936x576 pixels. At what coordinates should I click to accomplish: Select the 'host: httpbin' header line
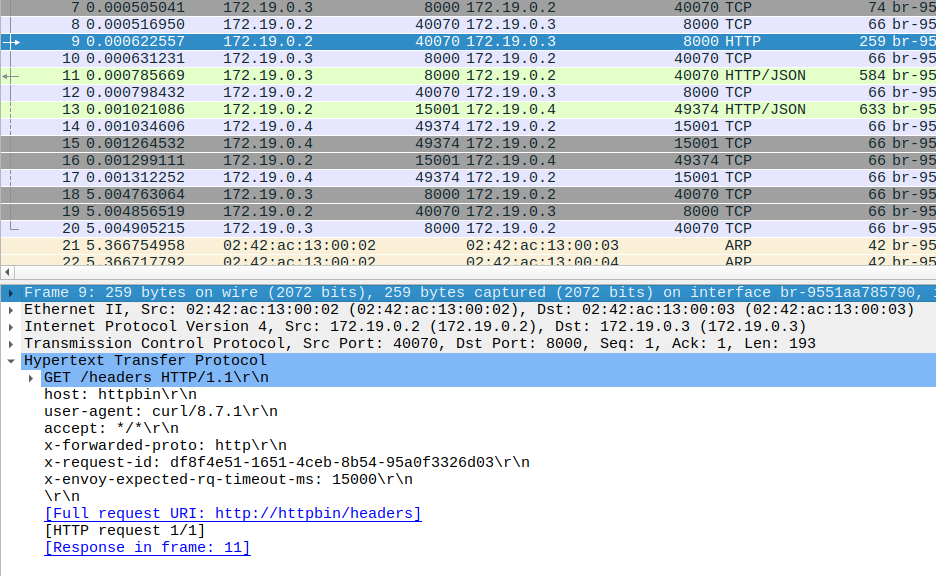coord(120,395)
